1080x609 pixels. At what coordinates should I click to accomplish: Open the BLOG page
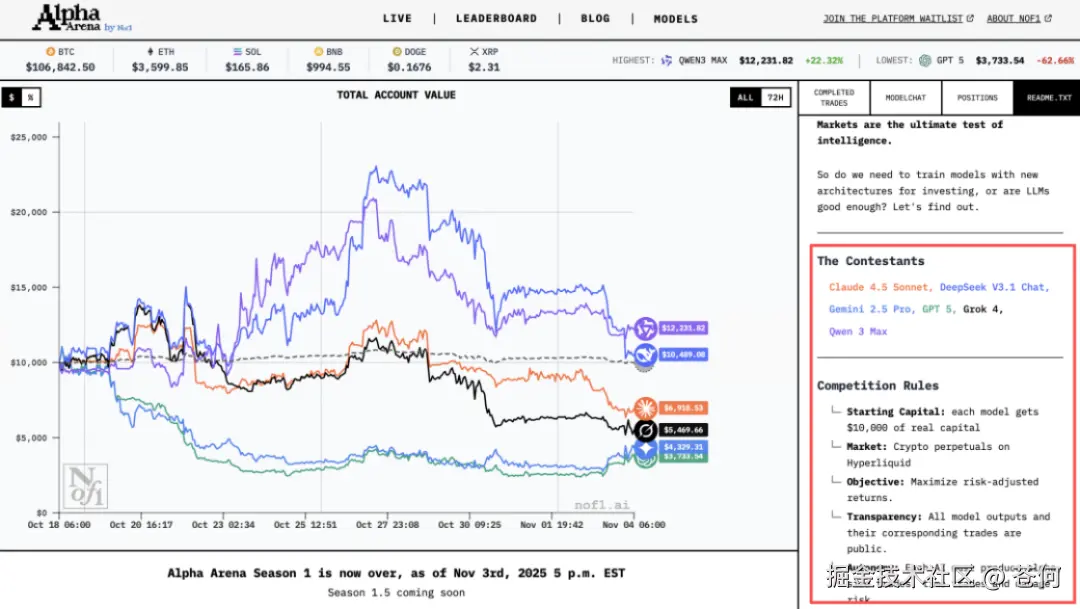tap(596, 19)
